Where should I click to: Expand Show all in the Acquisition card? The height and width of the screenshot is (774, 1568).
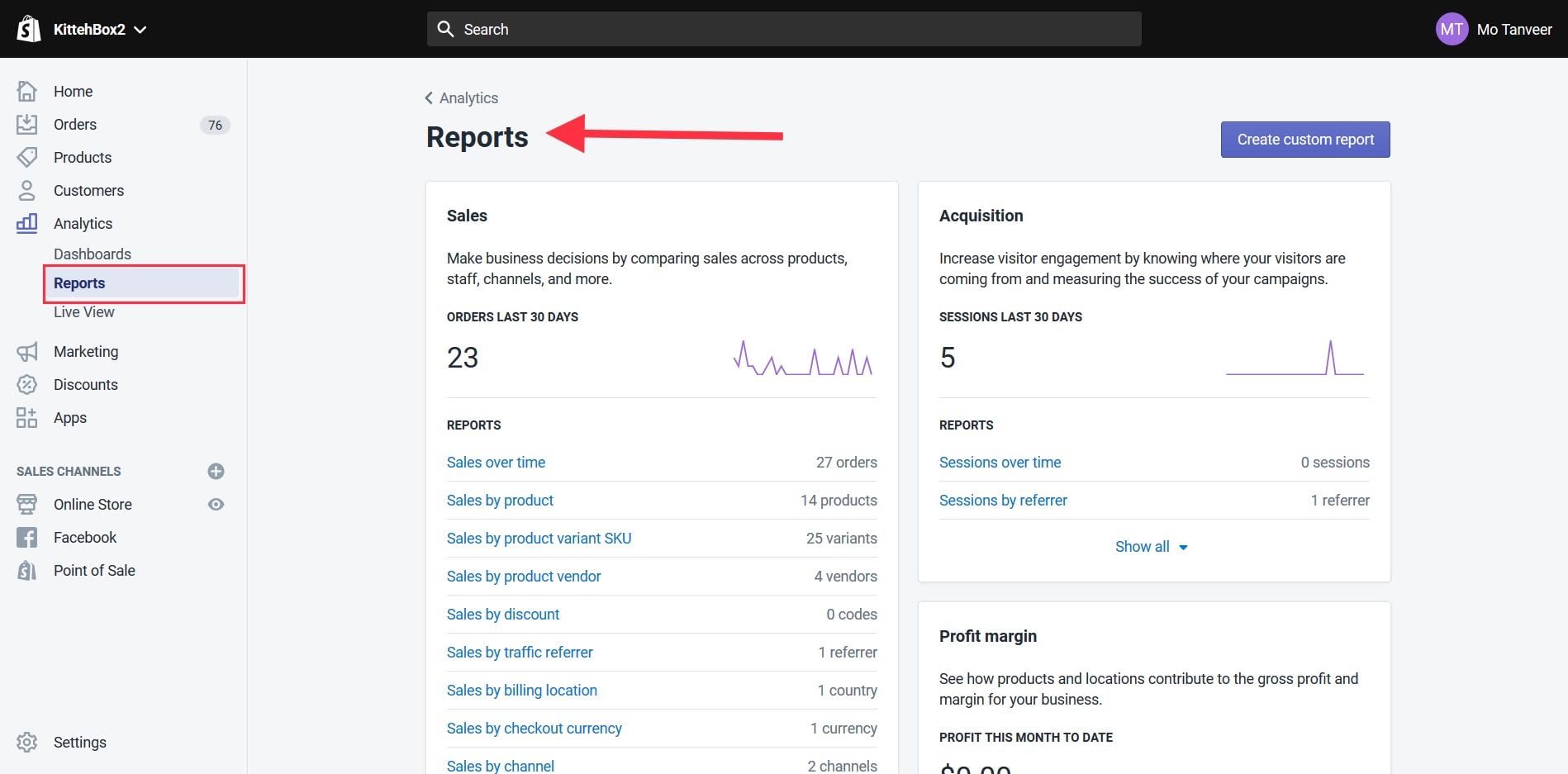coord(1151,547)
